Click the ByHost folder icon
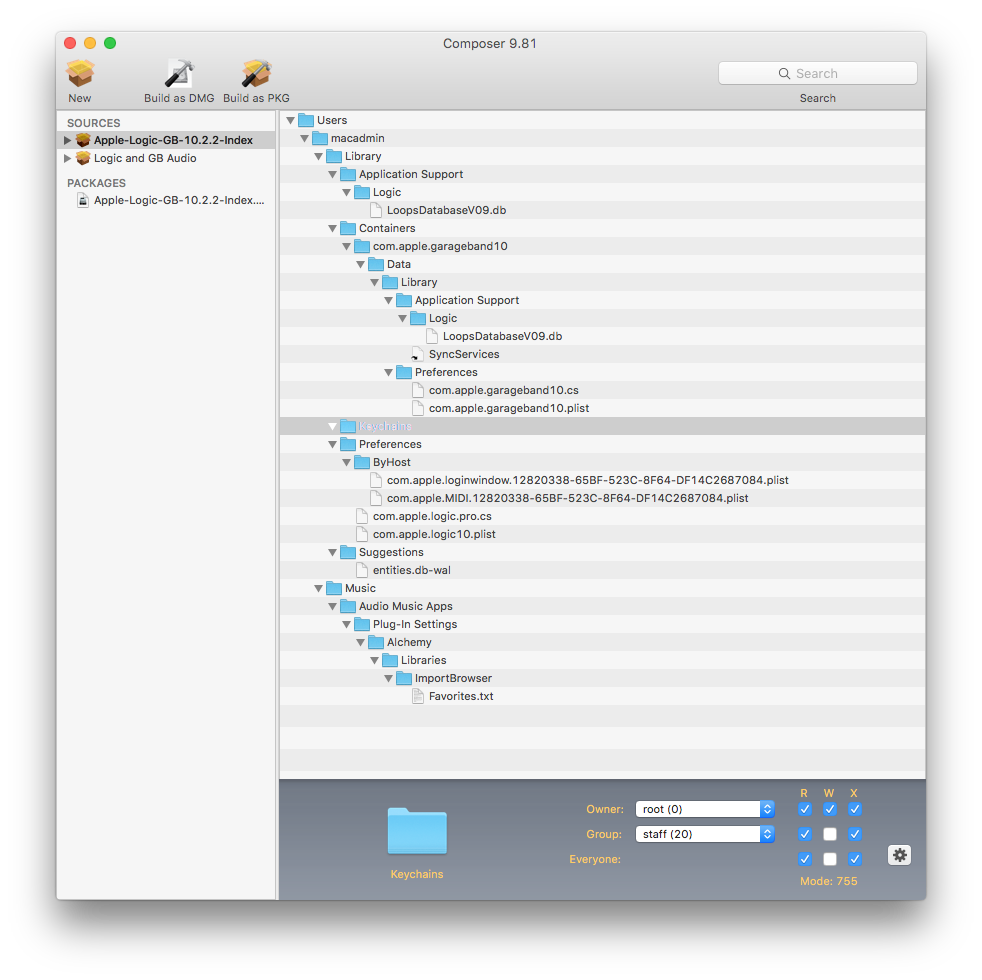Screen dimensions: 982x980 pyautogui.click(x=361, y=463)
